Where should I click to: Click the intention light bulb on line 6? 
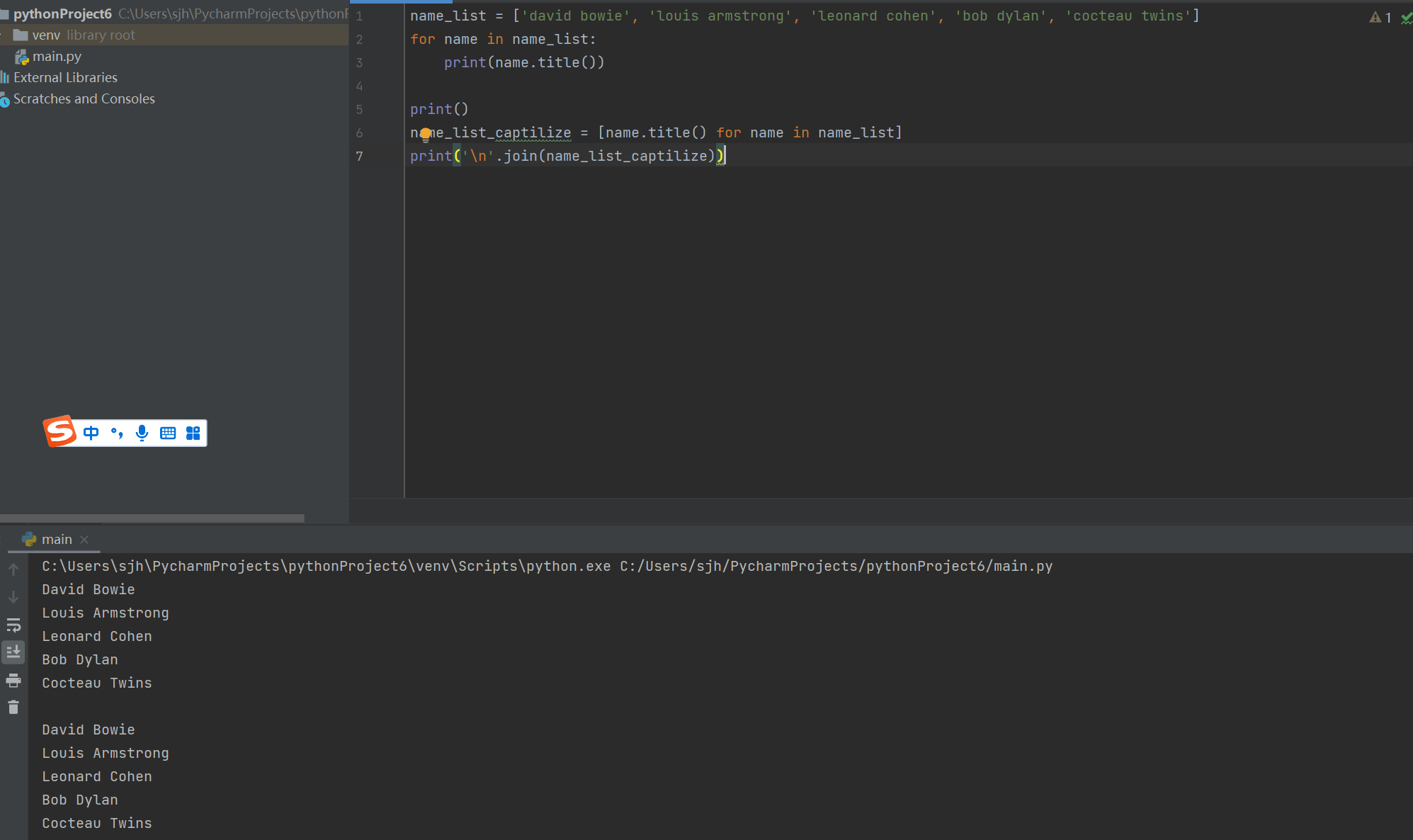coord(425,134)
